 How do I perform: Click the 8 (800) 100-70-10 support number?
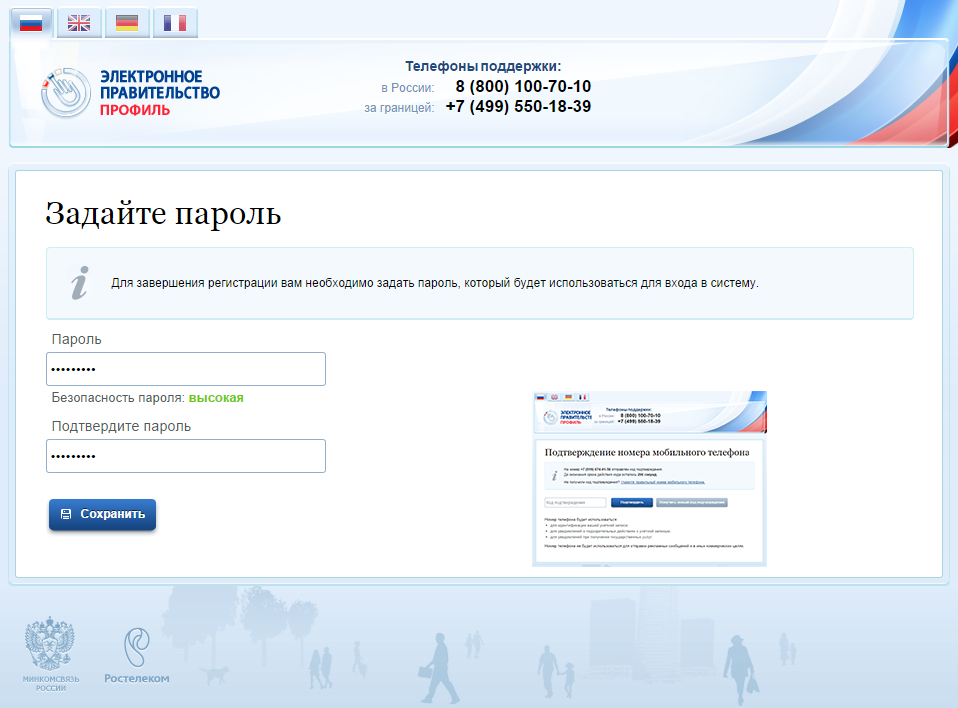click(x=522, y=87)
